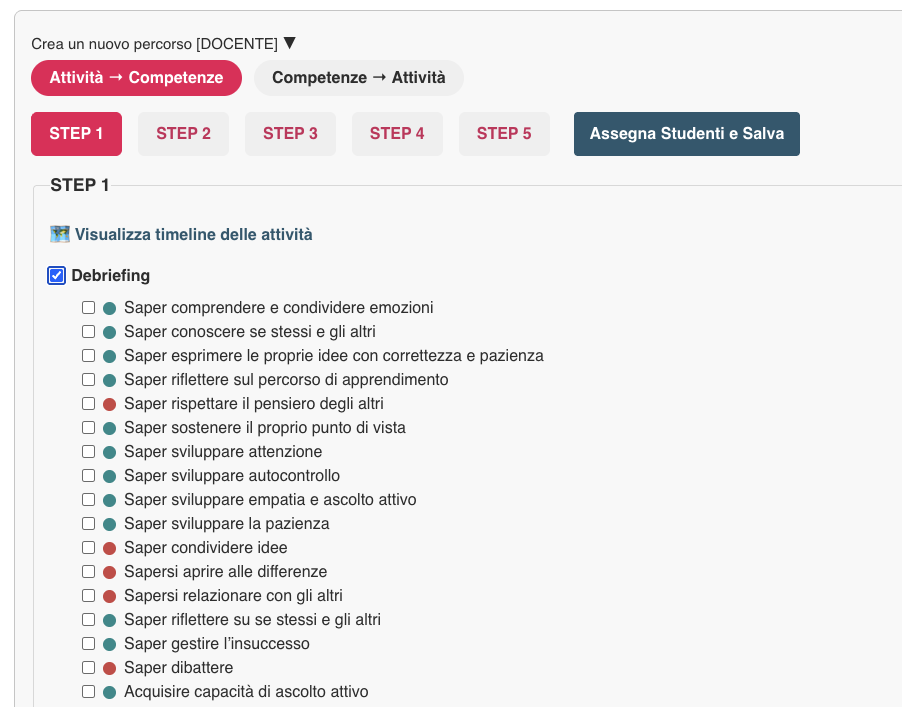The height and width of the screenshot is (707, 902).
Task: Switch to 'Competenze → Attività' mode
Action: click(x=358, y=78)
